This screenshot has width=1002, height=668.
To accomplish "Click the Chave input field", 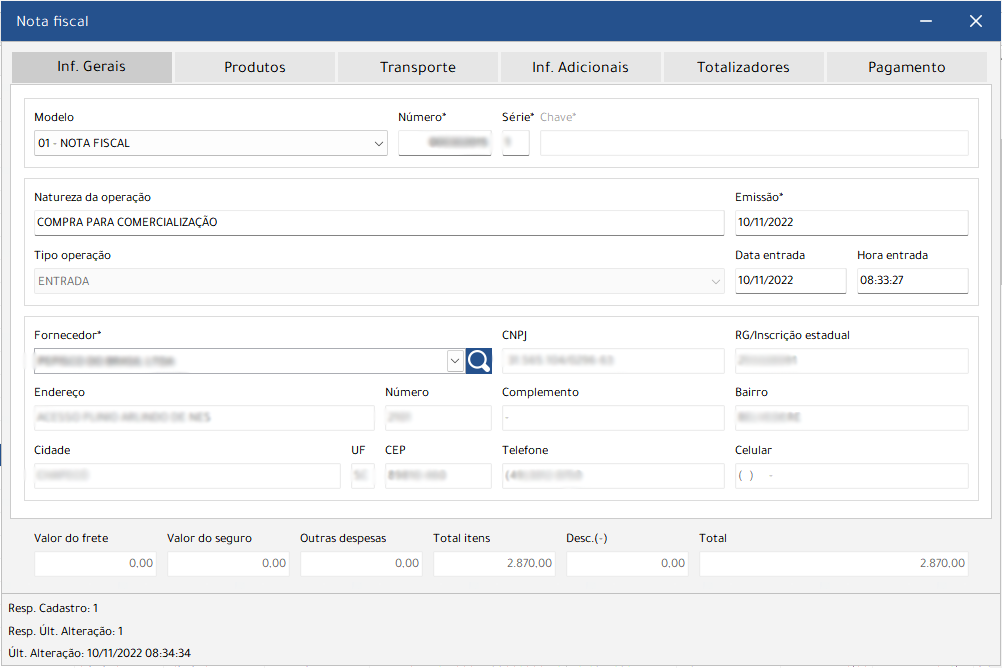I will coord(754,143).
